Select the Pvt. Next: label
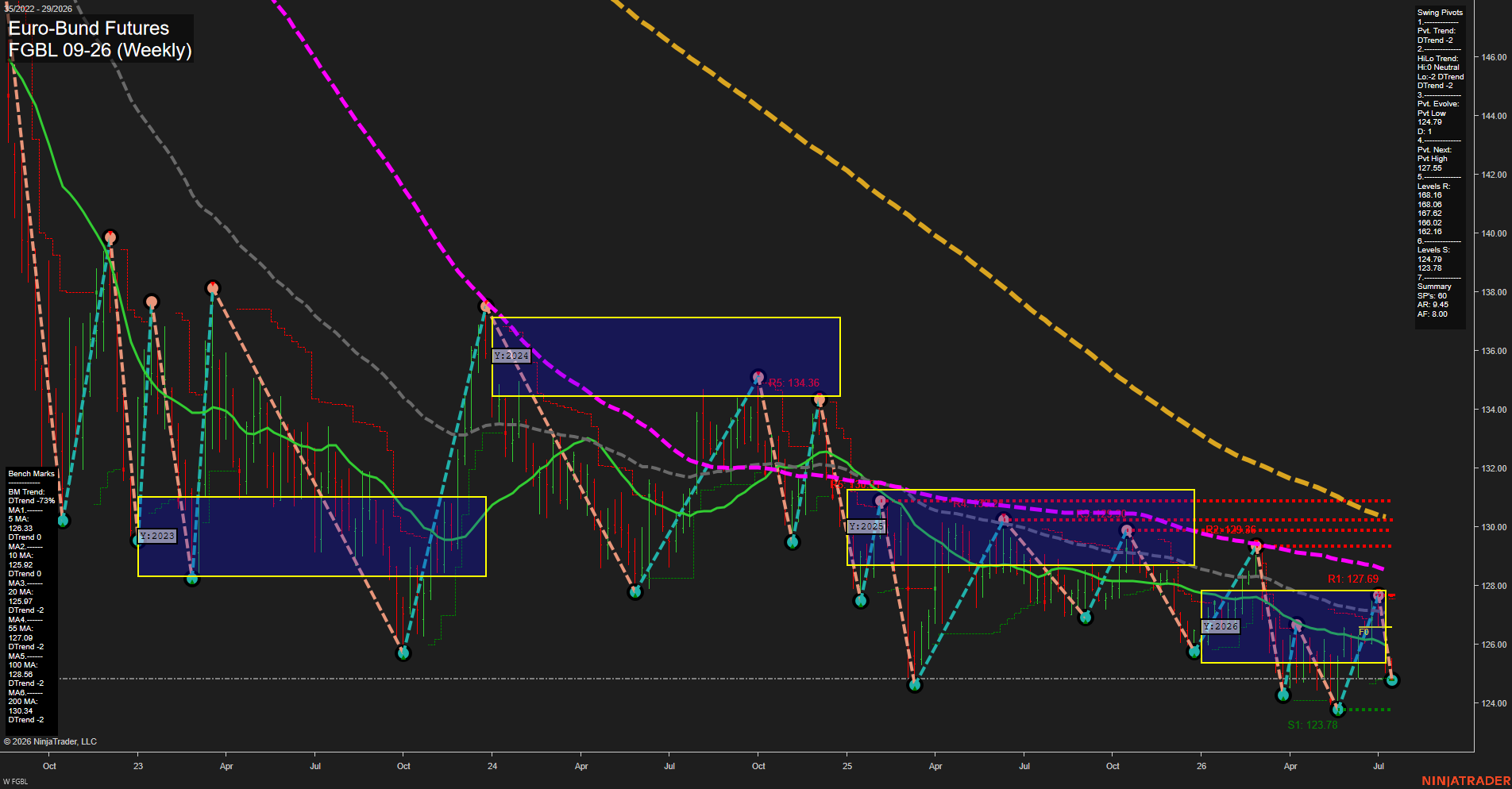1512x789 pixels. point(1434,150)
